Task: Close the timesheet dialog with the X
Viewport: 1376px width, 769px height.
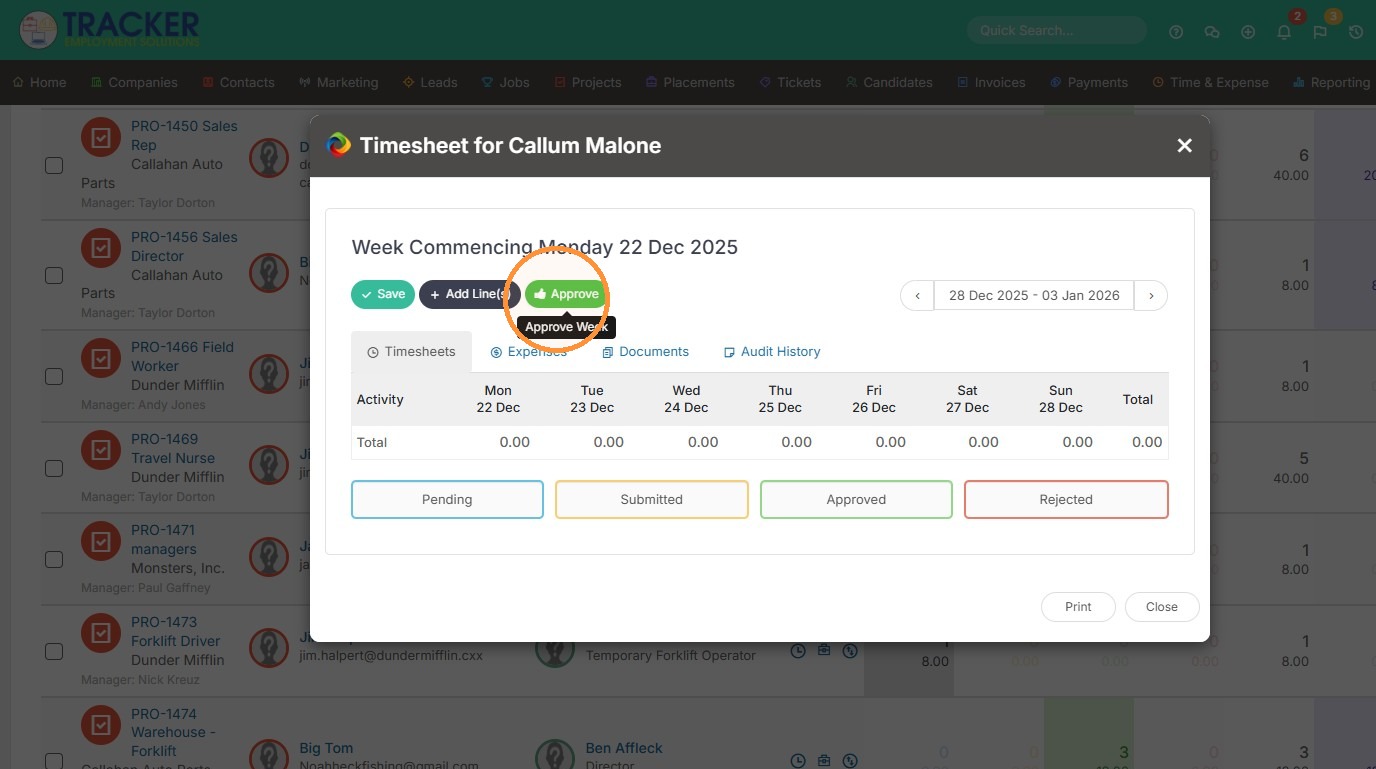Action: 1185,146
